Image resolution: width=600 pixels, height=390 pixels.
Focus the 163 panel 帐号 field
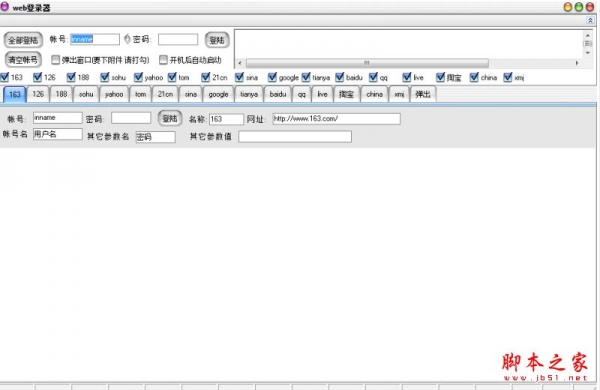58,118
